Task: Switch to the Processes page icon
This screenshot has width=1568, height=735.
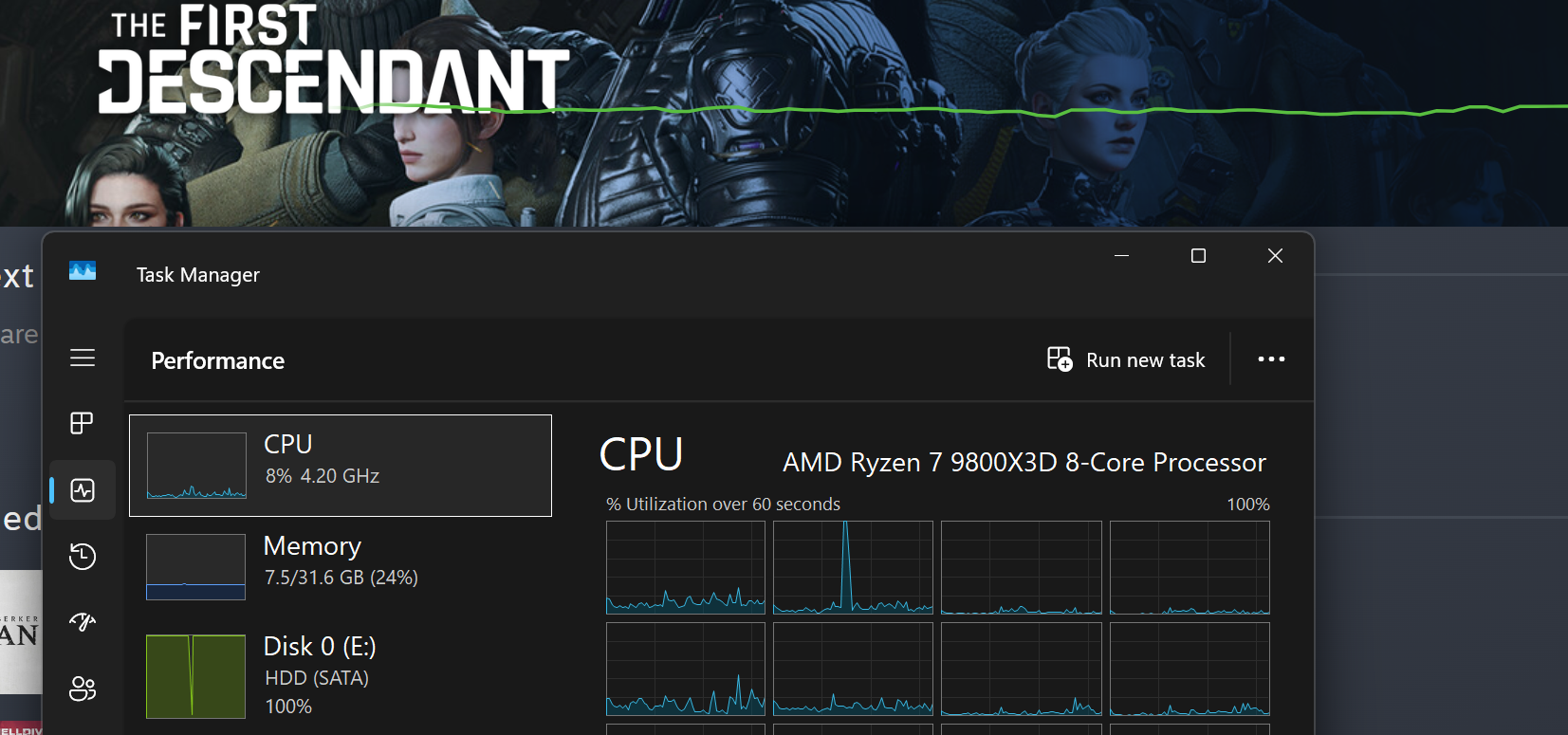Action: pyautogui.click(x=83, y=423)
